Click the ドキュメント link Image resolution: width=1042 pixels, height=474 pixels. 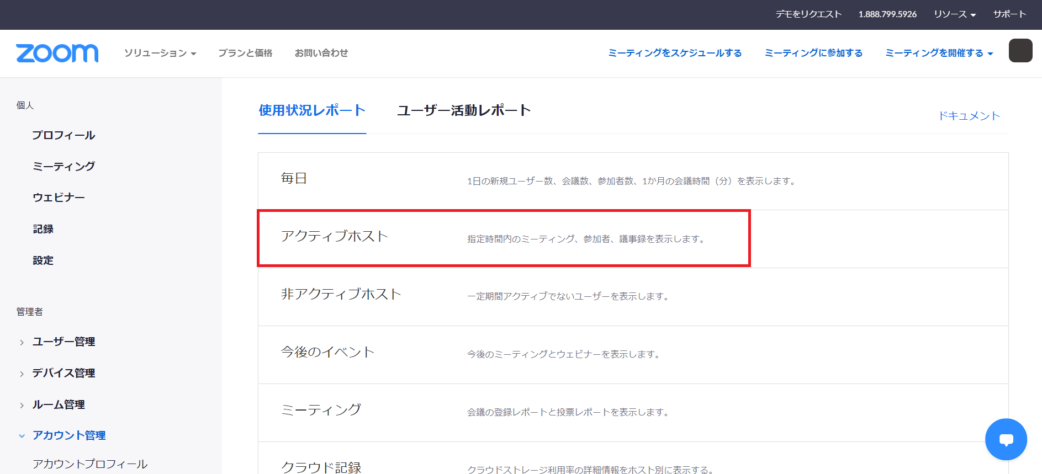(969, 116)
